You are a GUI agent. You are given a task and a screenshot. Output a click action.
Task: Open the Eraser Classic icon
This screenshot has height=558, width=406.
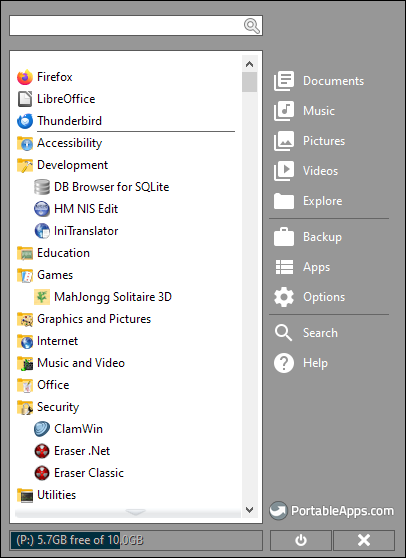click(42, 473)
